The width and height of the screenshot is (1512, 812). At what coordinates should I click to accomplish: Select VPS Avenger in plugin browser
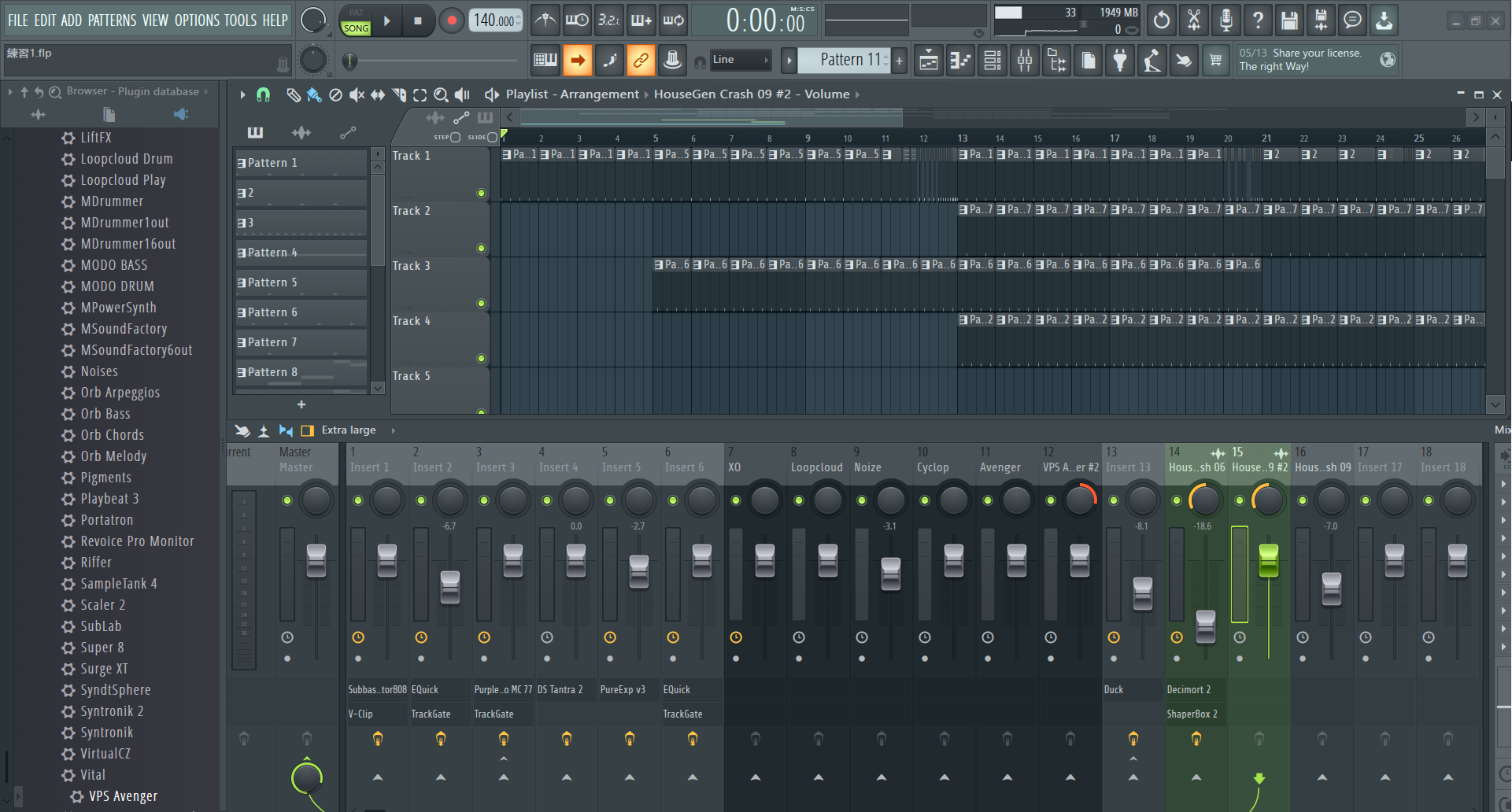[x=123, y=796]
